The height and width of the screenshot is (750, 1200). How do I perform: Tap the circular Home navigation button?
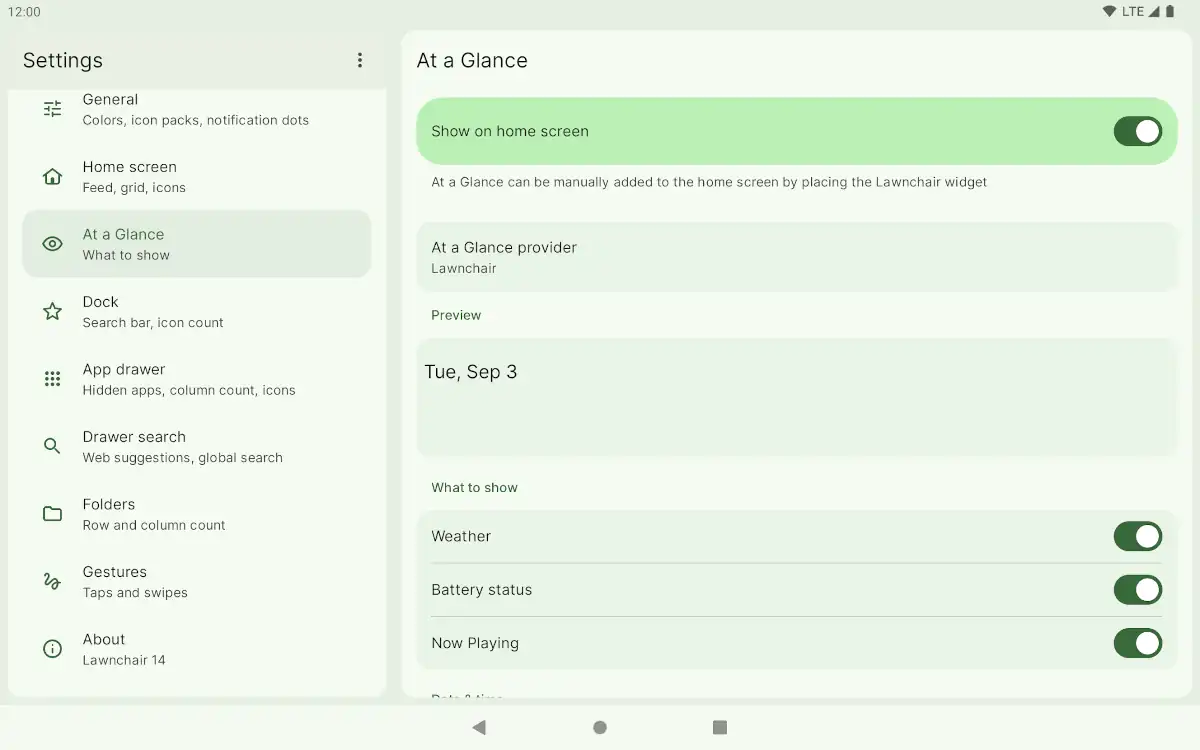(600, 727)
